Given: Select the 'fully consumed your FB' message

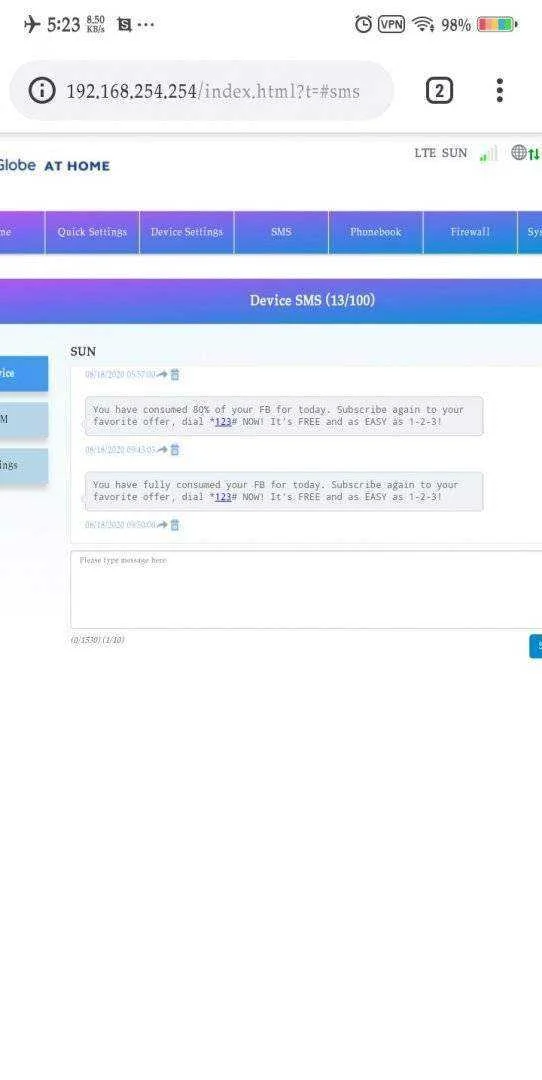Looking at the screenshot, I should pyautogui.click(x=284, y=490).
